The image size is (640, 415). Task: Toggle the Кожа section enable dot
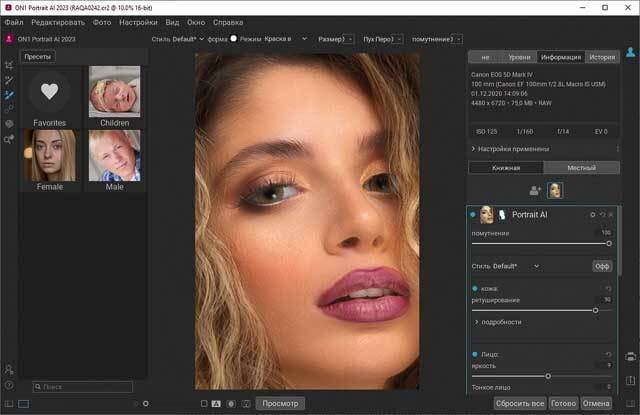[x=475, y=289]
